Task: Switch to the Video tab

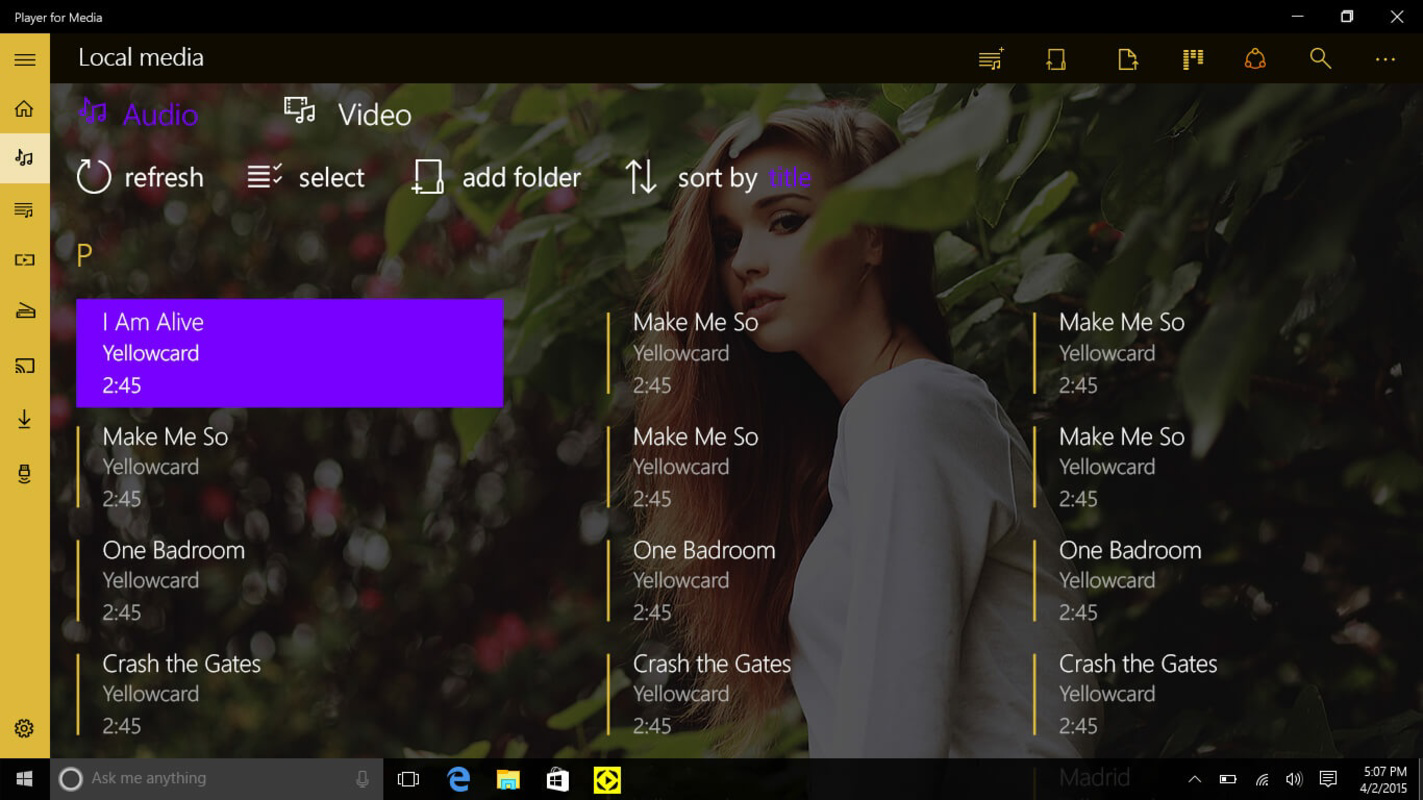Action: [347, 114]
